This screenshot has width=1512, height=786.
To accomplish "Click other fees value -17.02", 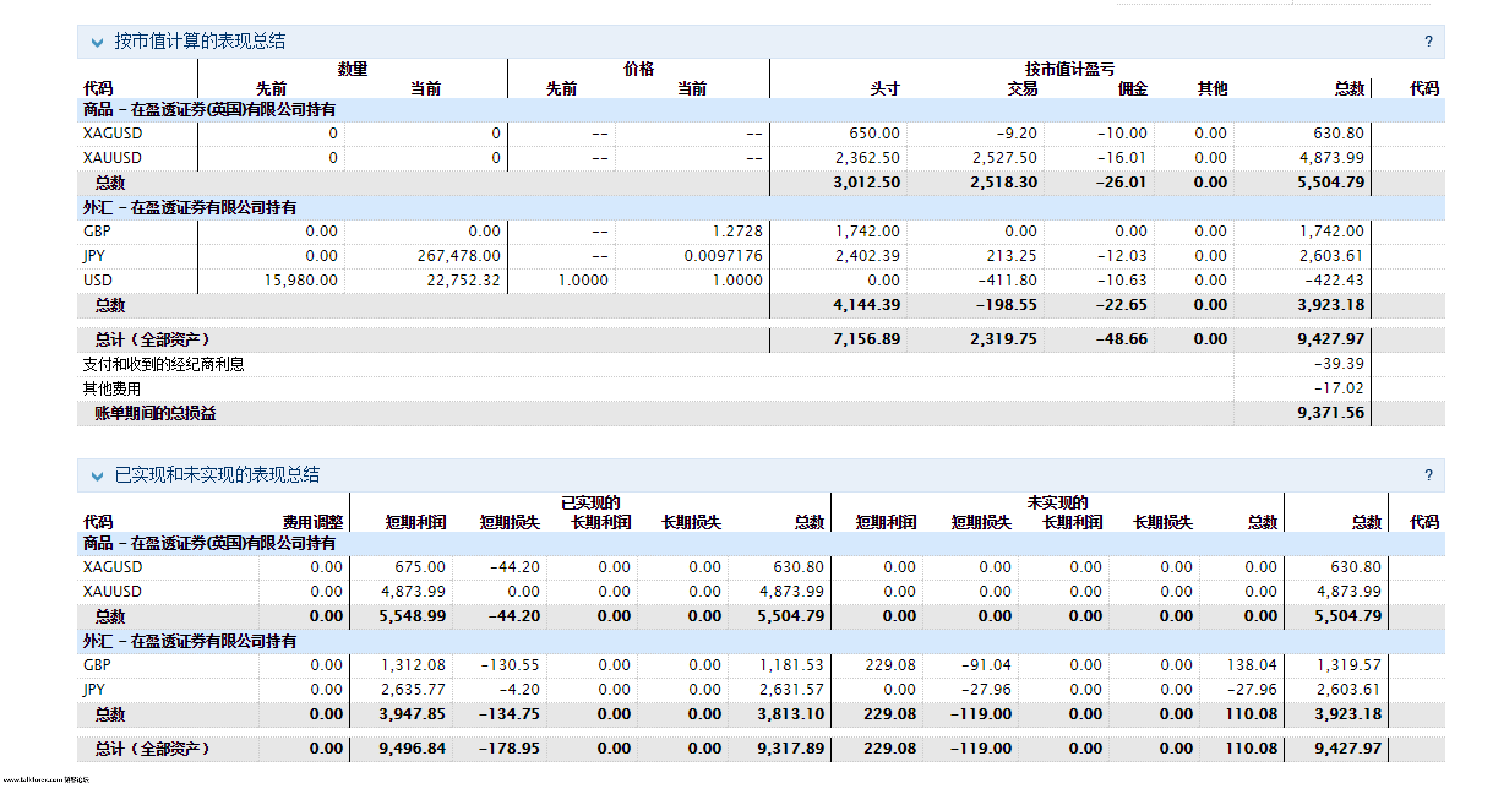I will [x=1339, y=388].
